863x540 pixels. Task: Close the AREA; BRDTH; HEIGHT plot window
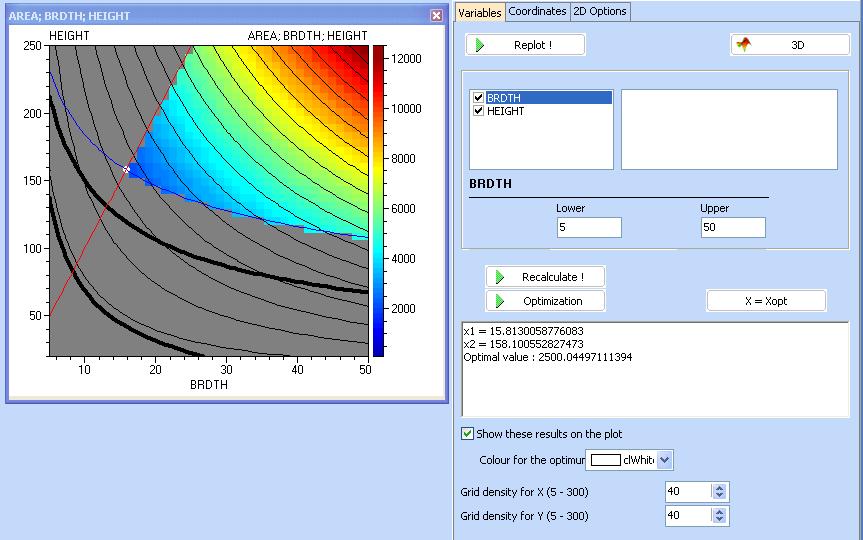[436, 16]
